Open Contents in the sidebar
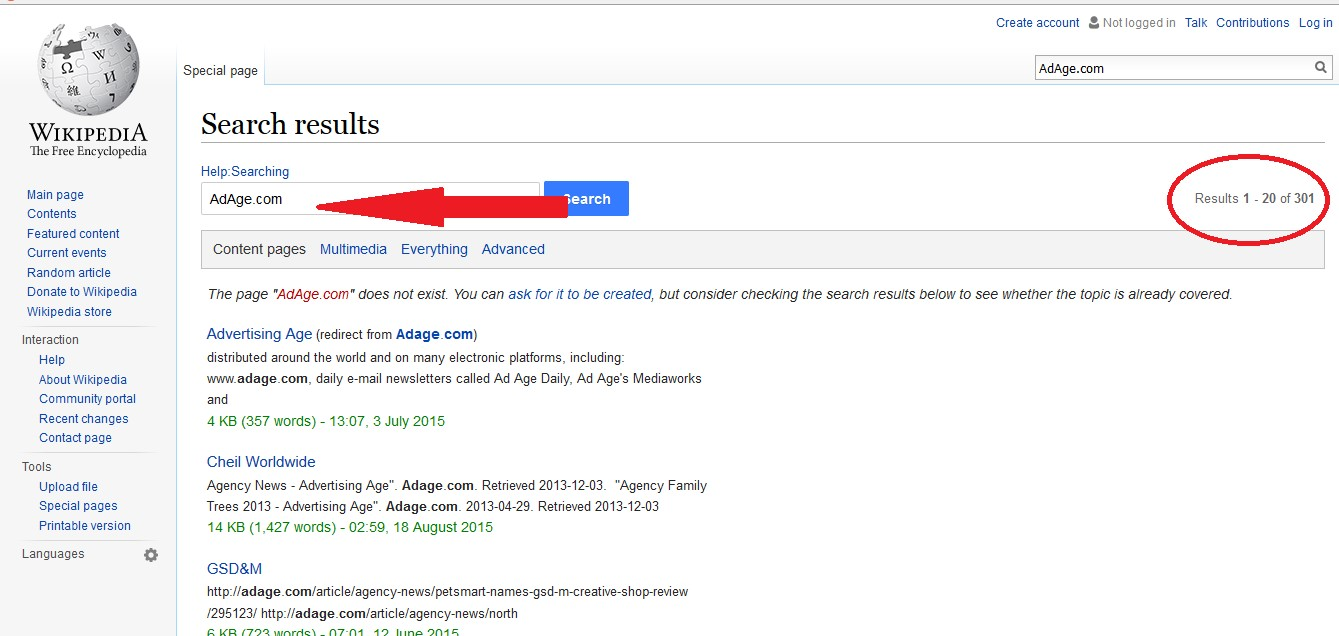Image resolution: width=1339 pixels, height=636 pixels. pos(52,214)
